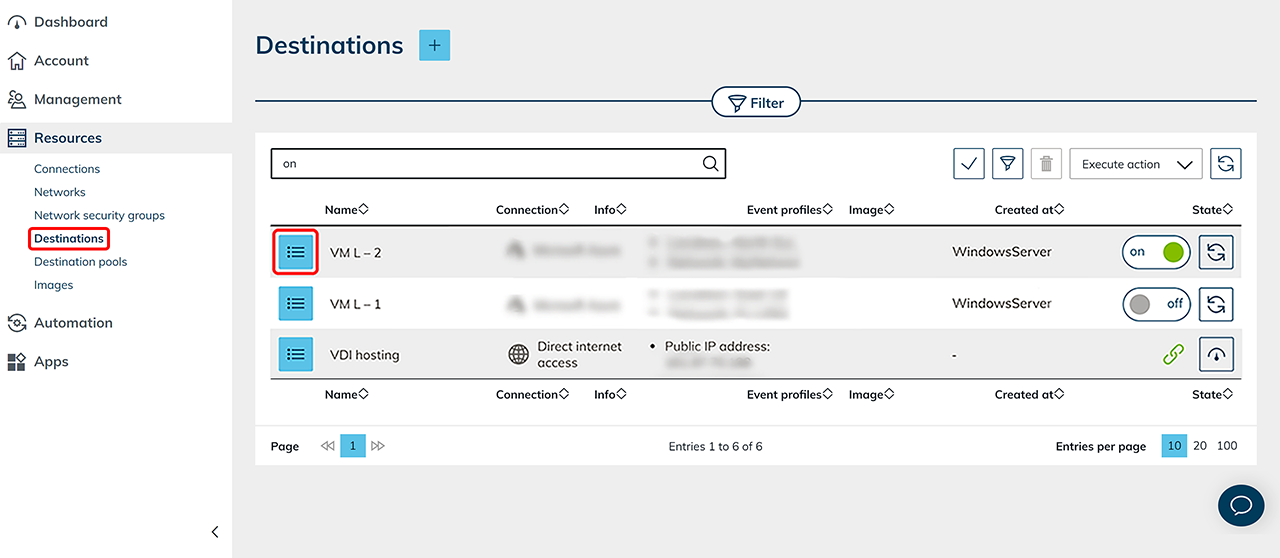Set entries per page to 20
This screenshot has height=558, width=1280.
tap(1200, 446)
